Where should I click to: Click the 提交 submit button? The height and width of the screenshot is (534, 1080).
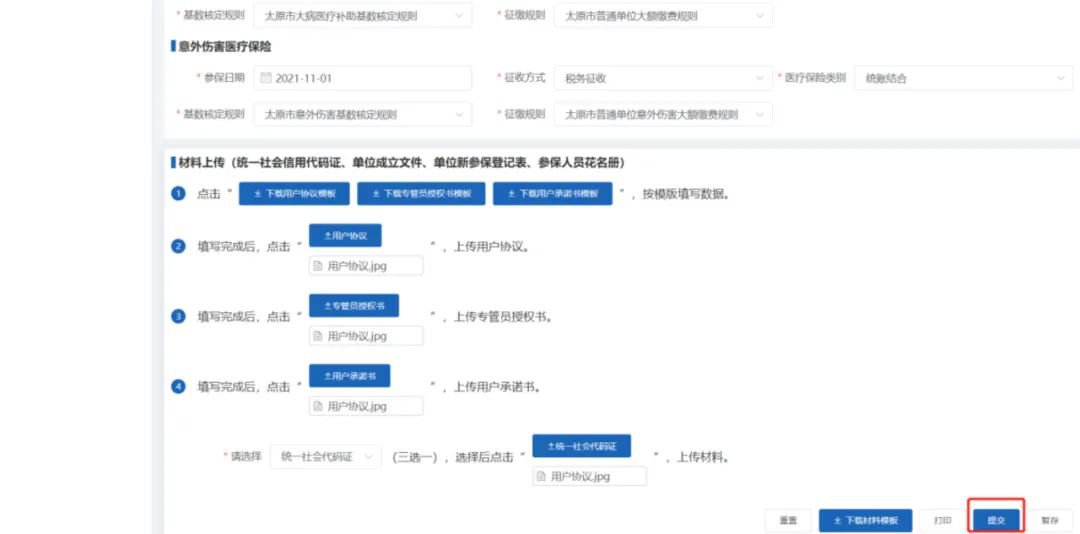(995, 520)
